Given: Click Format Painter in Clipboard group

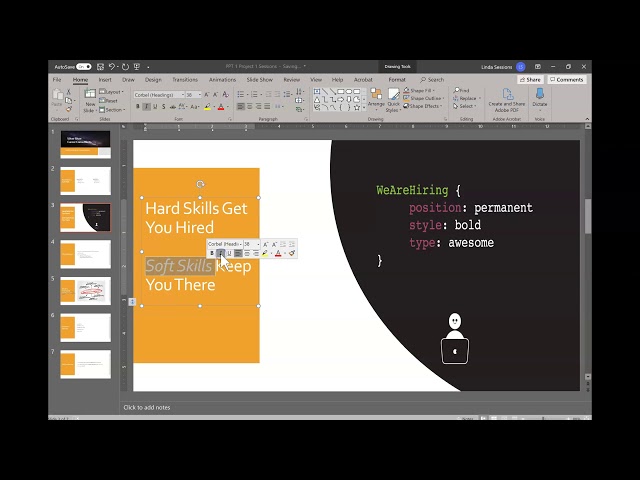Looking at the screenshot, I should pos(69,109).
